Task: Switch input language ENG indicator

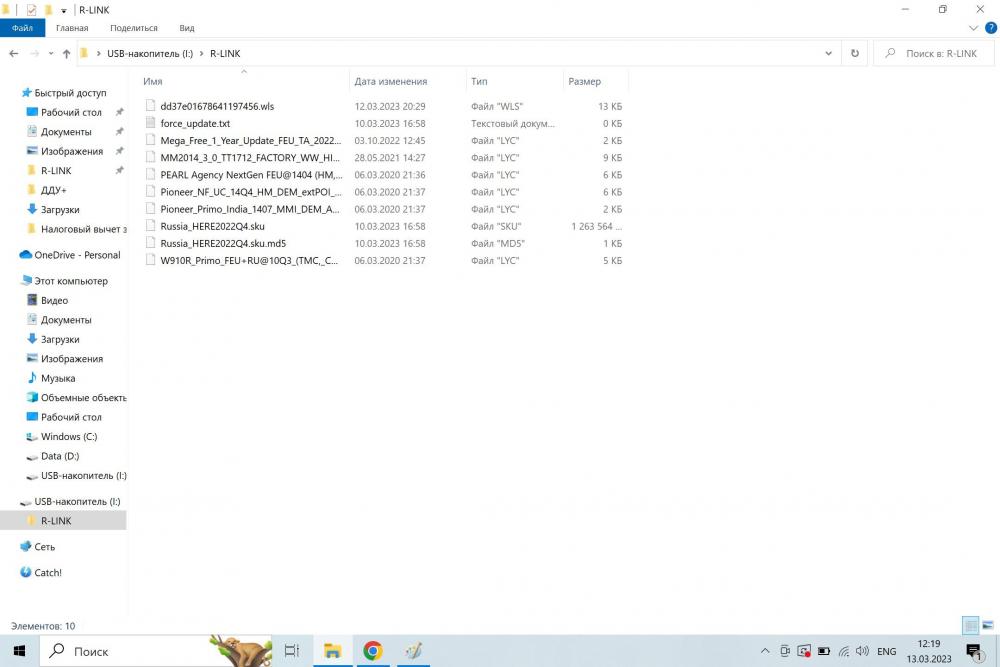Action: 886,651
